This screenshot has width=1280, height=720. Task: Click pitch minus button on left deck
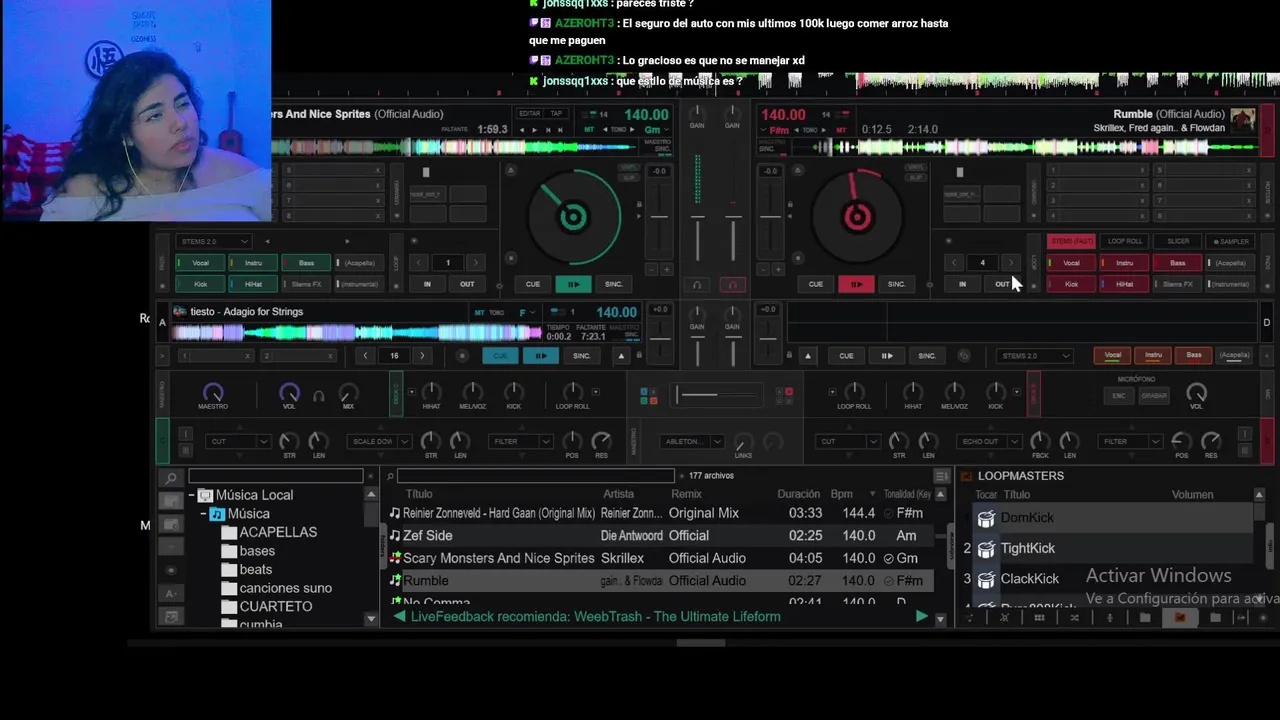pyautogui.click(x=651, y=270)
